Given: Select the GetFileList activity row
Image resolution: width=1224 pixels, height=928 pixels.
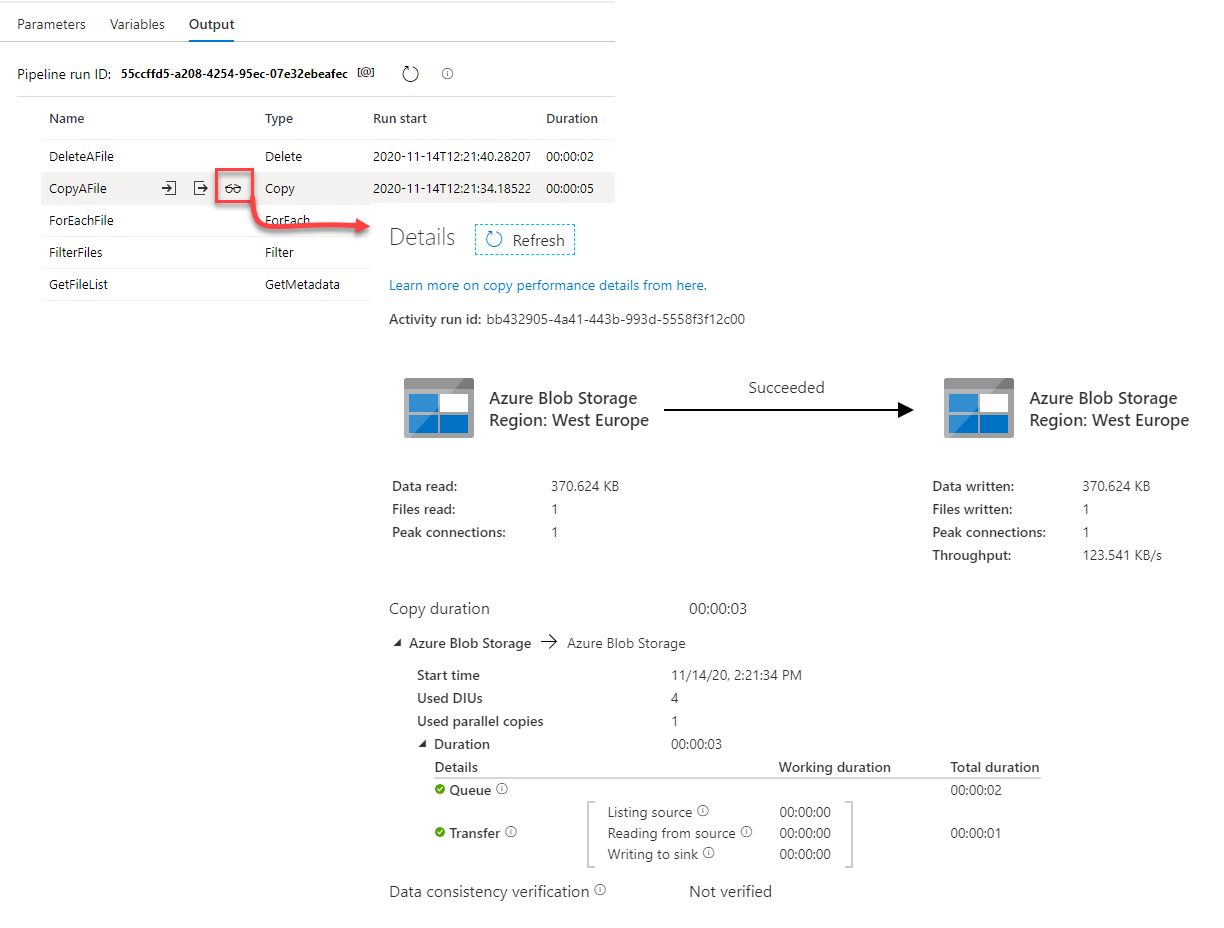Looking at the screenshot, I should (205, 284).
